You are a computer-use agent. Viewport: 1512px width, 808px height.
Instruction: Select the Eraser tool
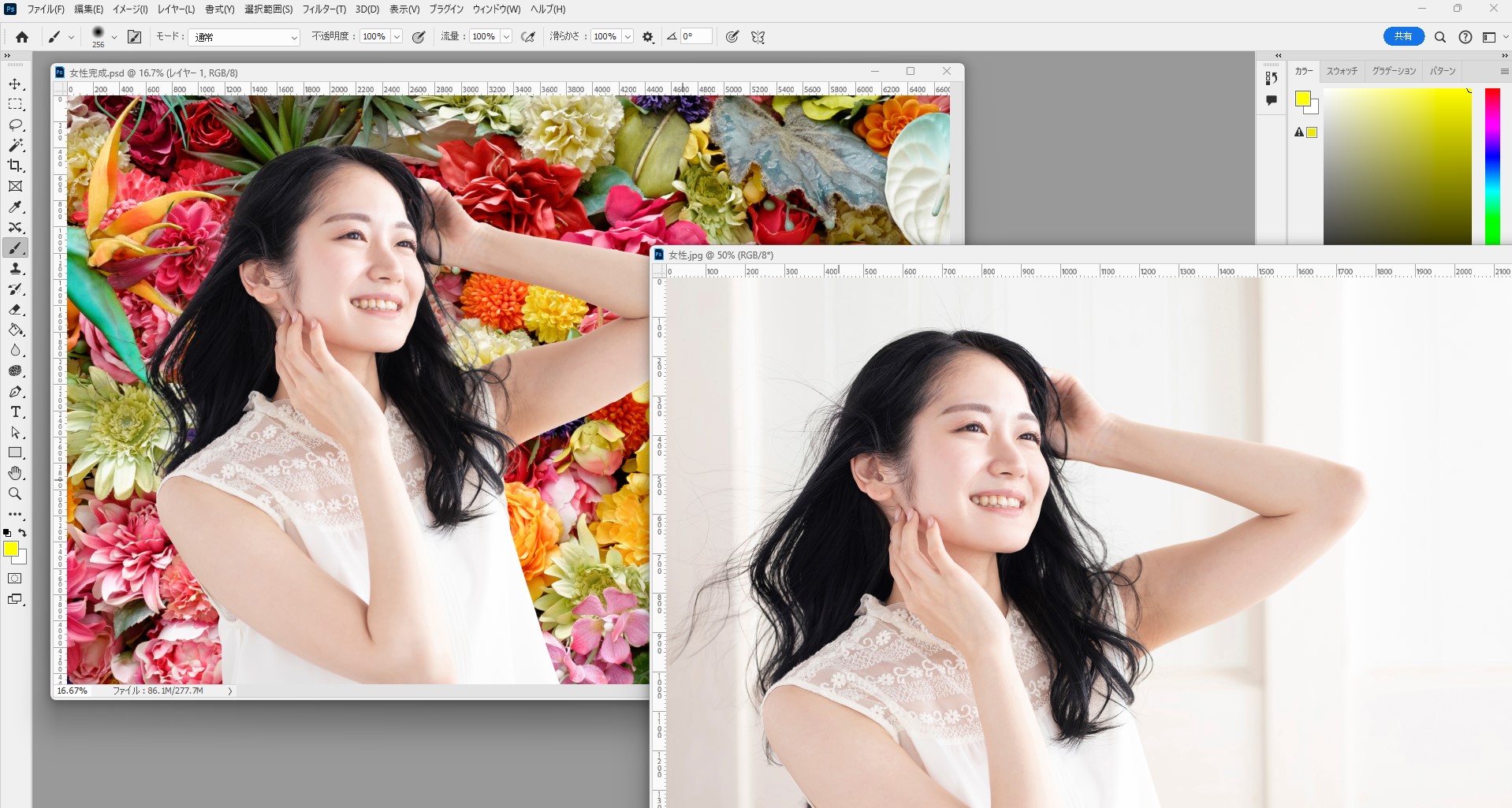click(15, 310)
